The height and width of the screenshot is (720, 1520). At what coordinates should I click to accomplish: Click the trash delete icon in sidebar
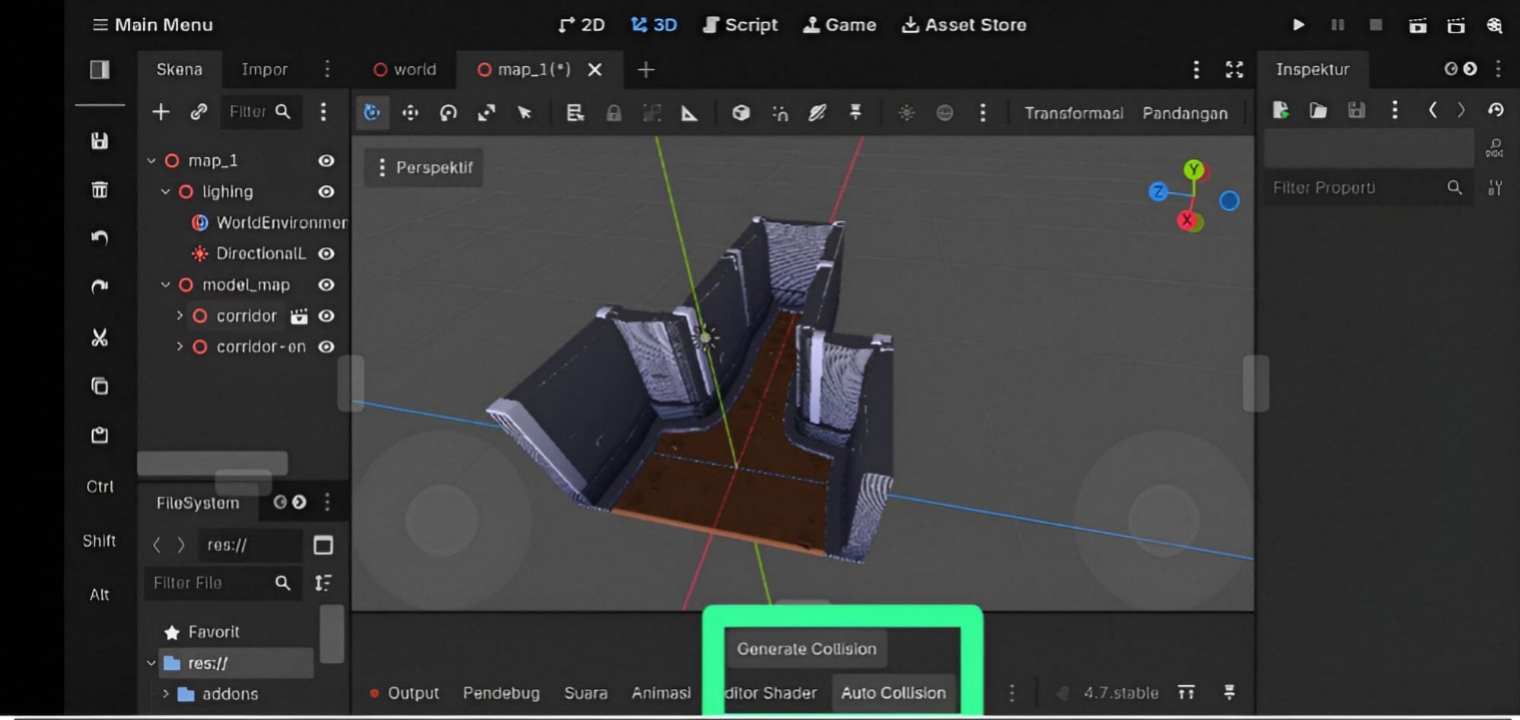click(100, 190)
